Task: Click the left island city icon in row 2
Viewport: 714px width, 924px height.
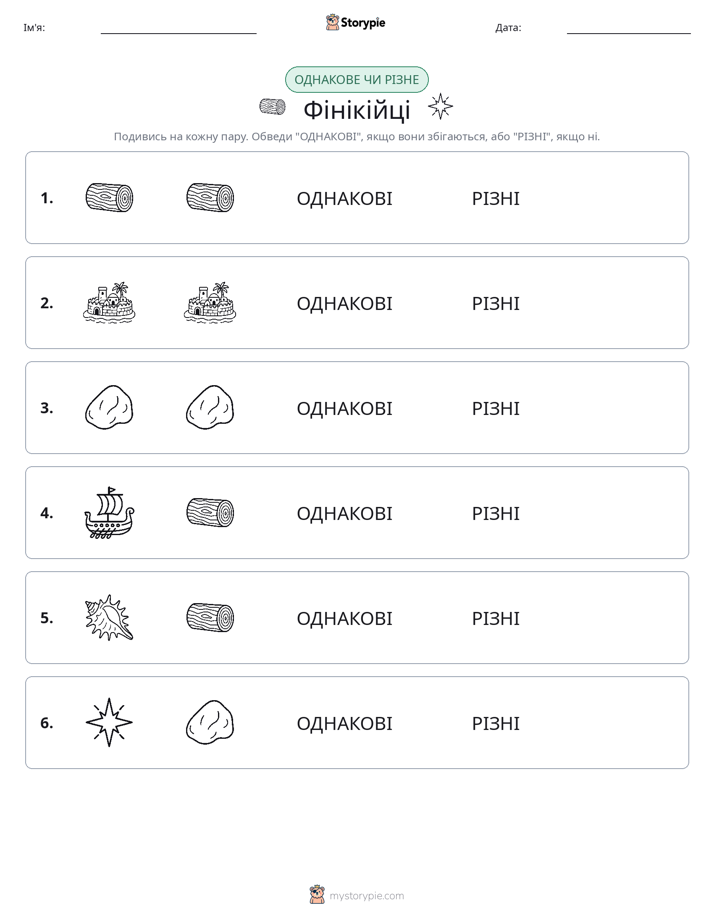Action: pyautogui.click(x=110, y=303)
